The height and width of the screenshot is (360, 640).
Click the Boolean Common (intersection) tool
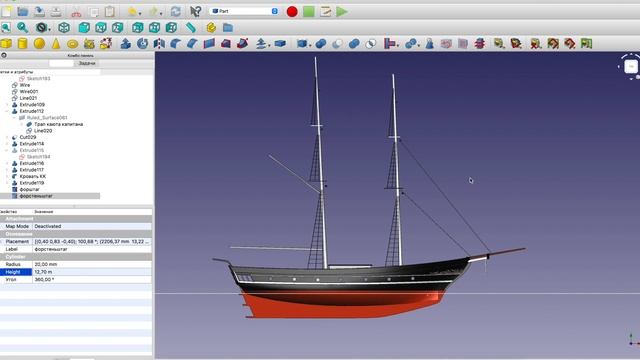click(x=371, y=44)
